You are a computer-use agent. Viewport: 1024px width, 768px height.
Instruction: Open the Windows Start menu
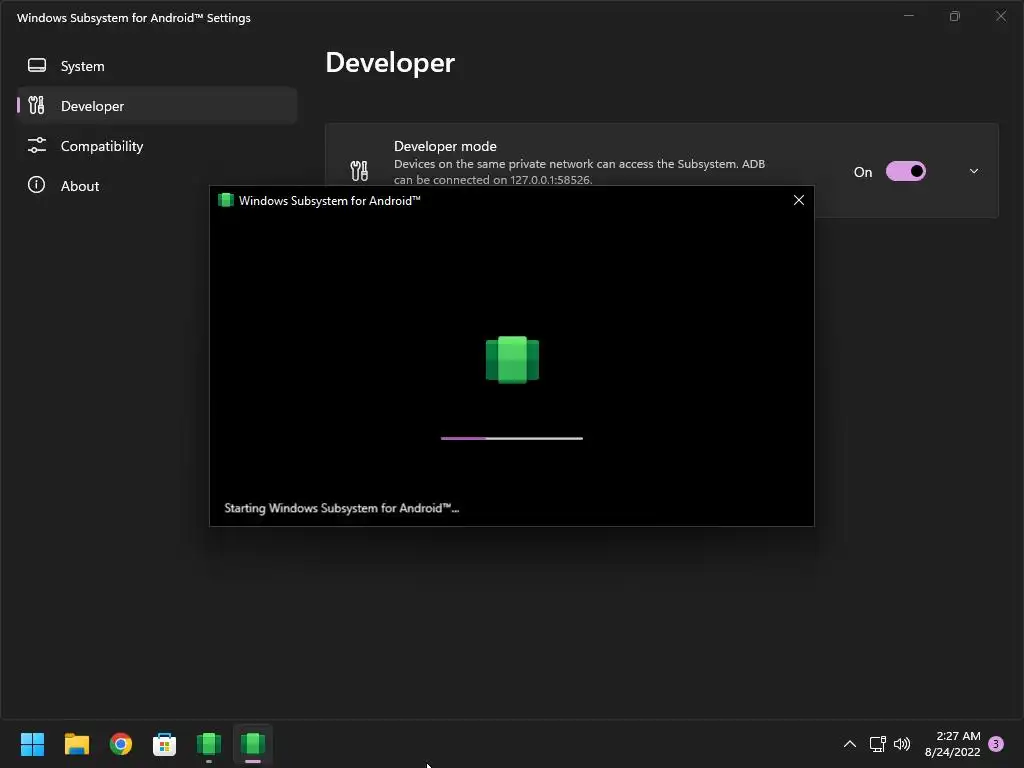32,744
